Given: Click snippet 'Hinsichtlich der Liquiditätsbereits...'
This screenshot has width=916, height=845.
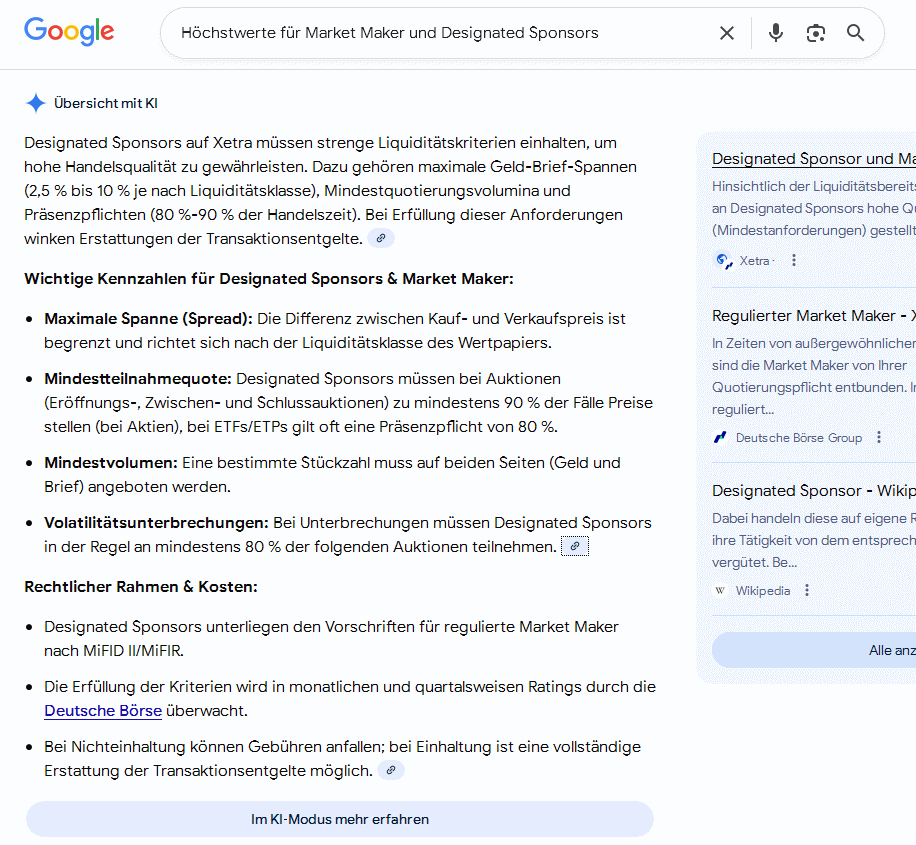Looking at the screenshot, I should (x=814, y=209).
